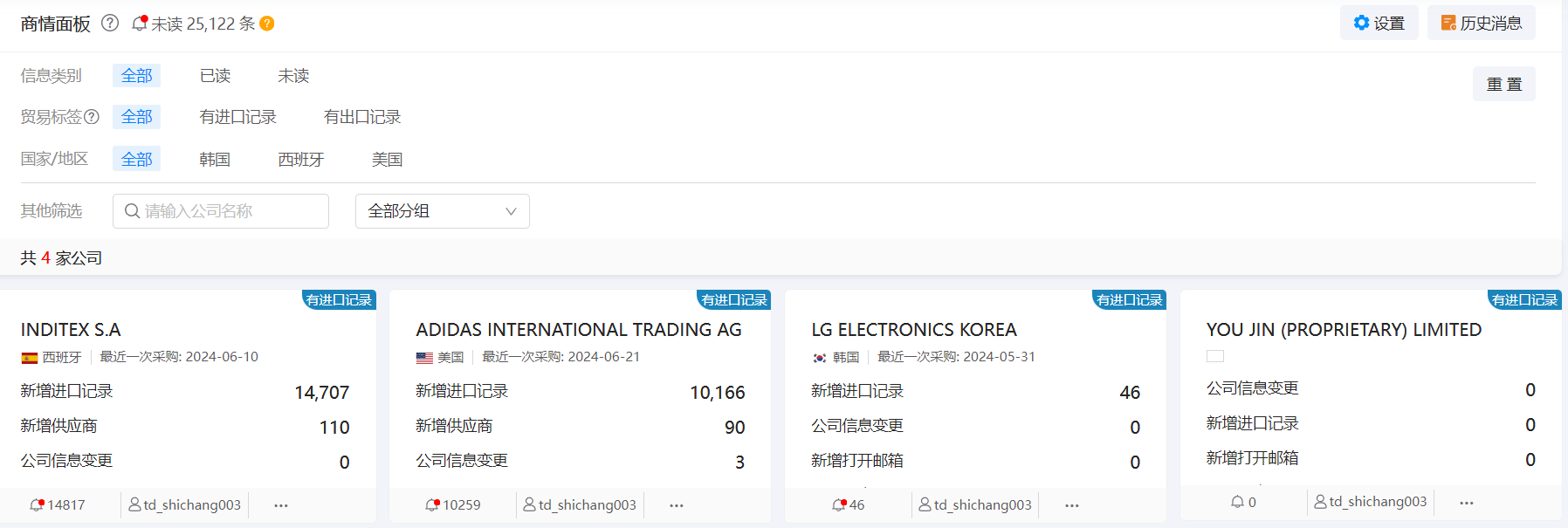The image size is (1568, 528).
Task: Click user icon on LG ELECTRONICS card
Action: (x=925, y=505)
